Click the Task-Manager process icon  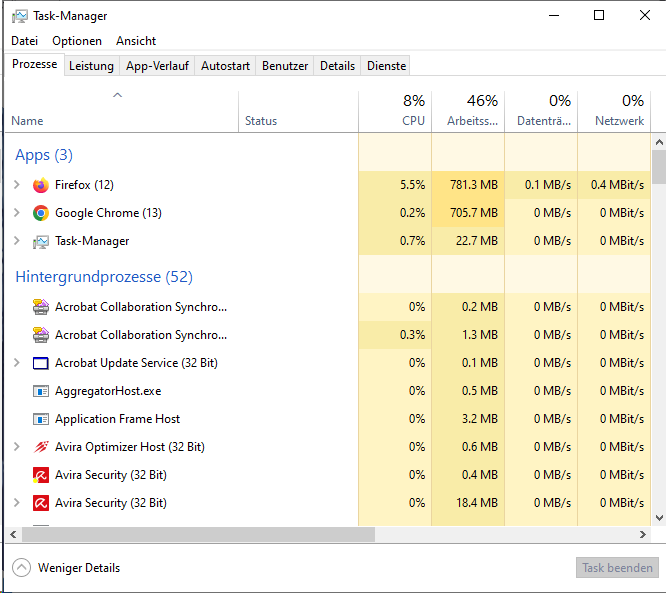(x=41, y=241)
